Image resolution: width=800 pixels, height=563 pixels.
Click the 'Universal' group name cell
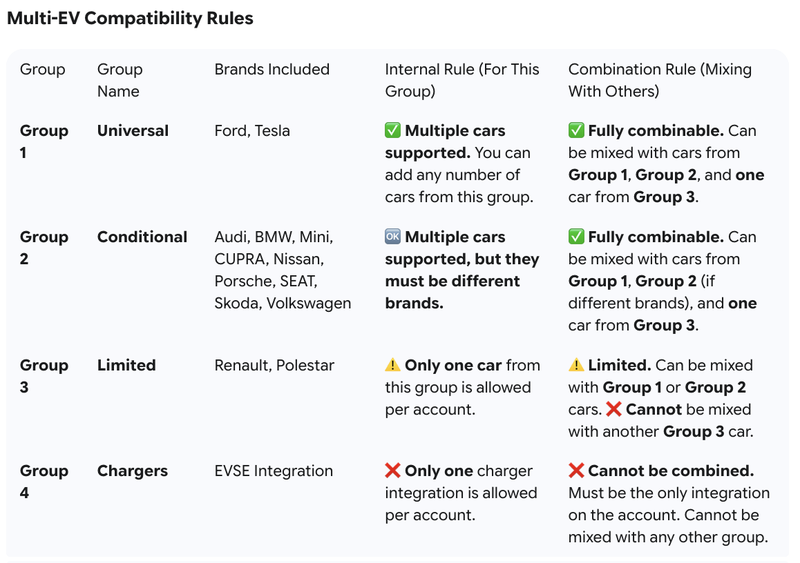pos(133,131)
